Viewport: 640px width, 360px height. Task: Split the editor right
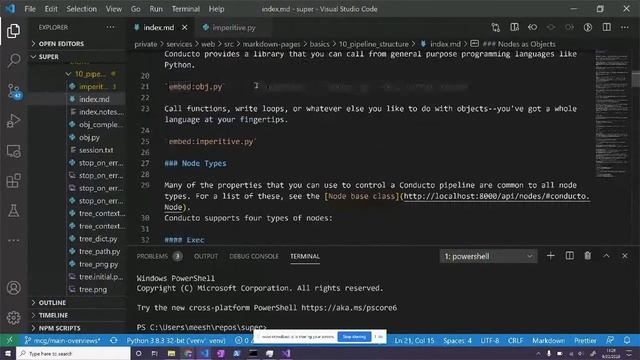click(x=607, y=27)
